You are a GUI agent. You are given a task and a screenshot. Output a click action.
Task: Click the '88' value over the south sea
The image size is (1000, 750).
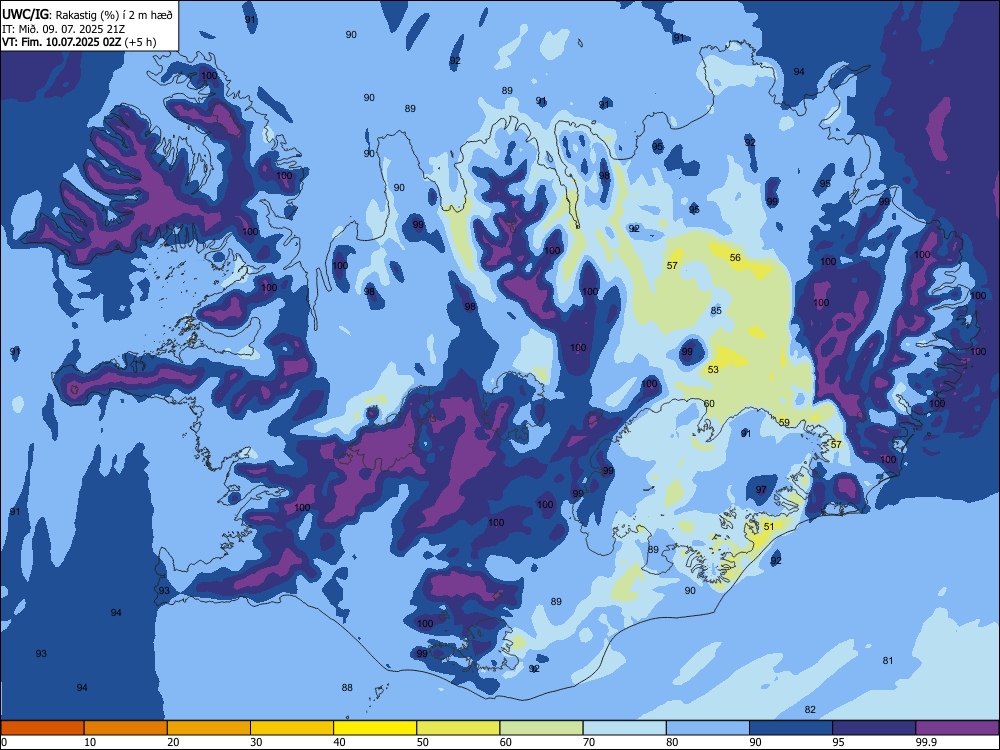pos(347,688)
